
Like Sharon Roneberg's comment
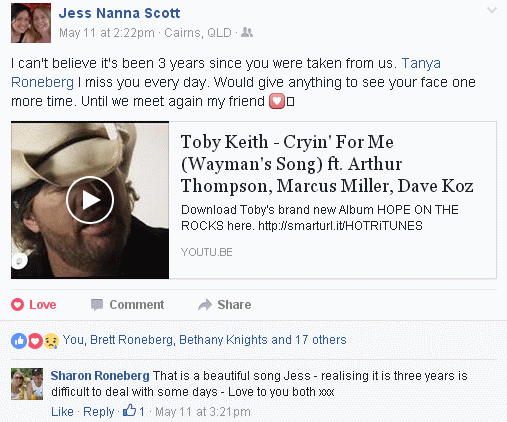point(62,412)
